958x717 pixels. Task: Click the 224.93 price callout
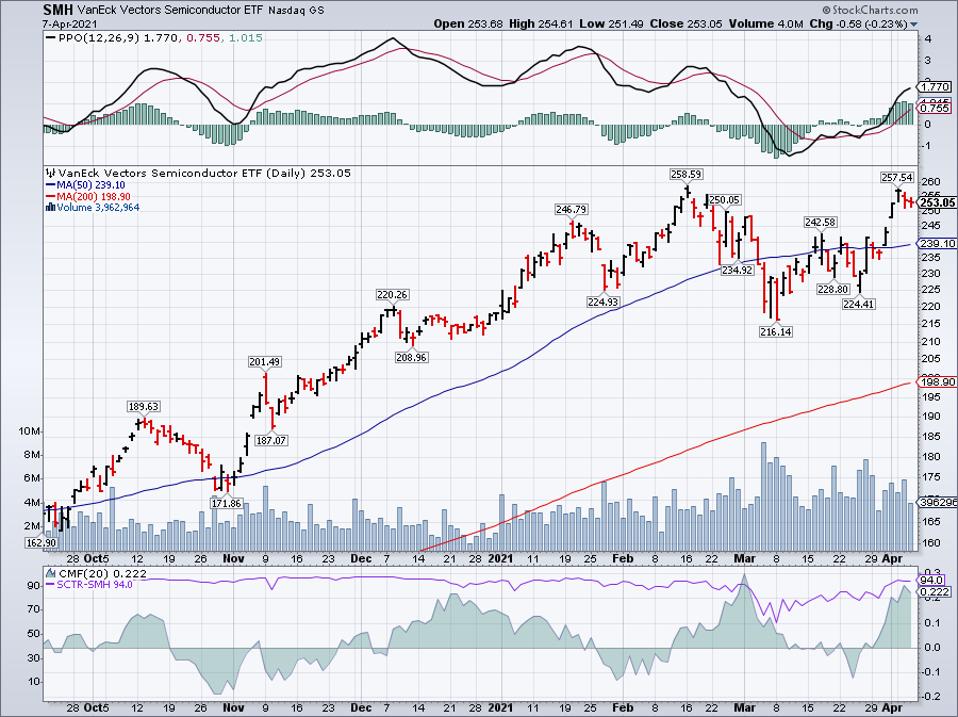[x=603, y=301]
